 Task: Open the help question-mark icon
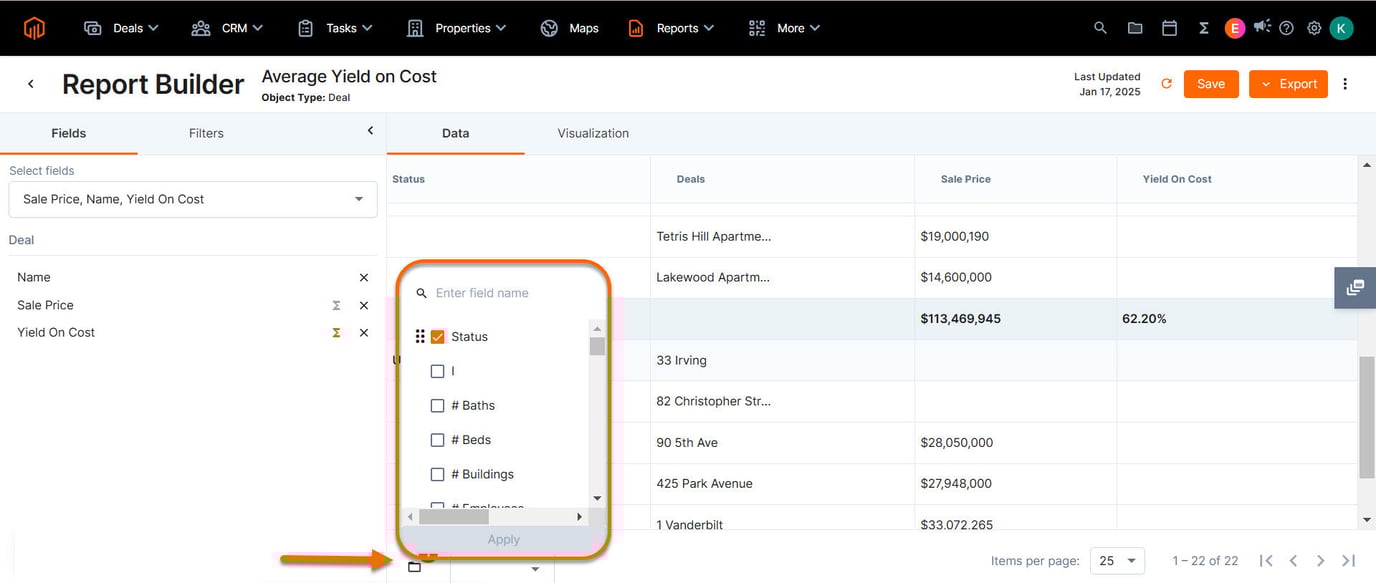[x=1286, y=27]
